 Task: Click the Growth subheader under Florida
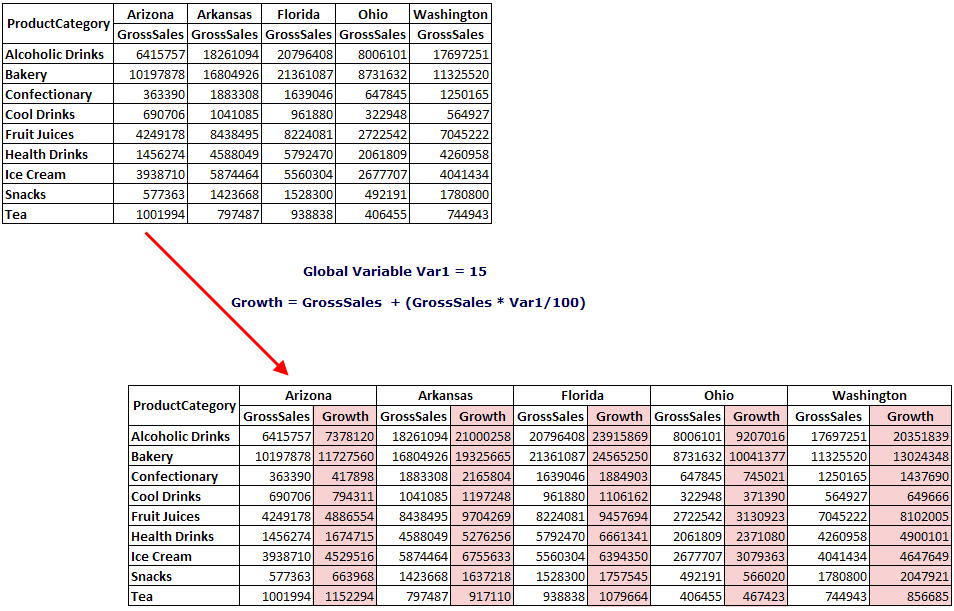tap(619, 417)
